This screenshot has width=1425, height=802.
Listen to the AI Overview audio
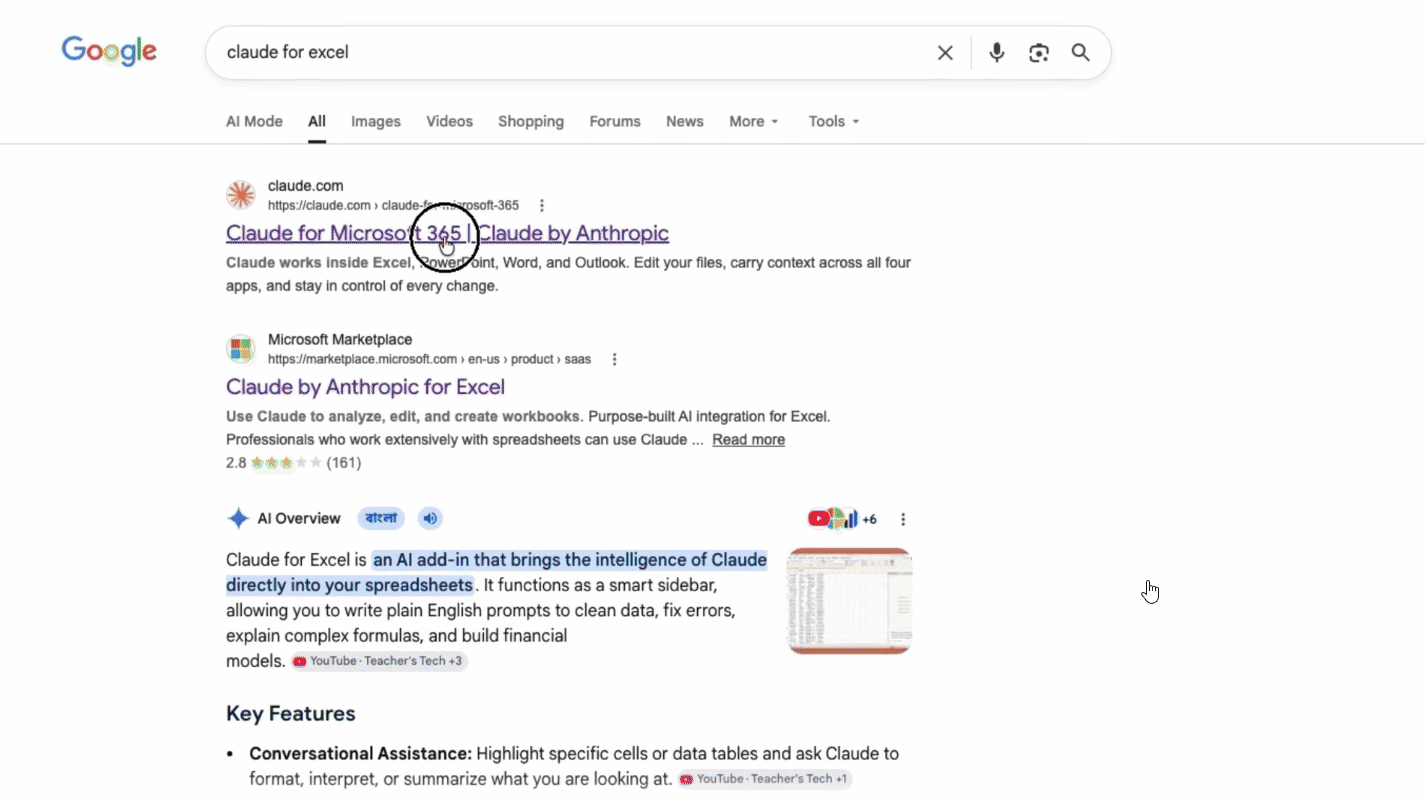coord(430,518)
